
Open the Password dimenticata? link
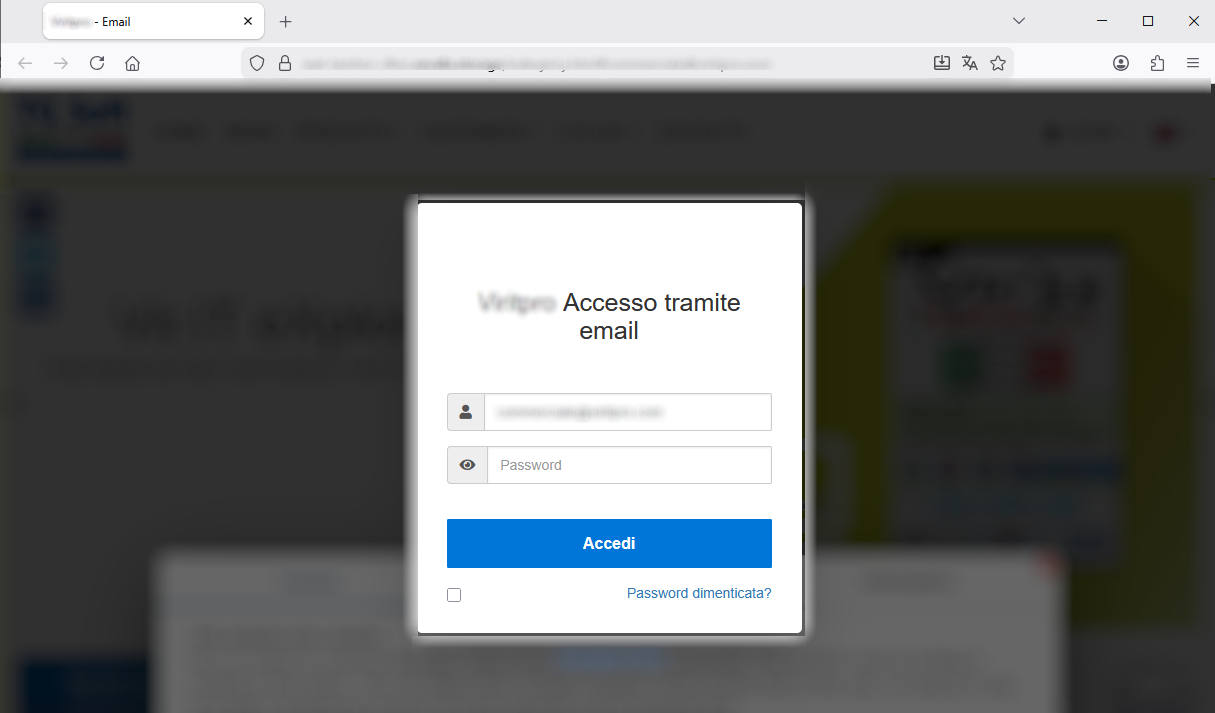pos(699,593)
